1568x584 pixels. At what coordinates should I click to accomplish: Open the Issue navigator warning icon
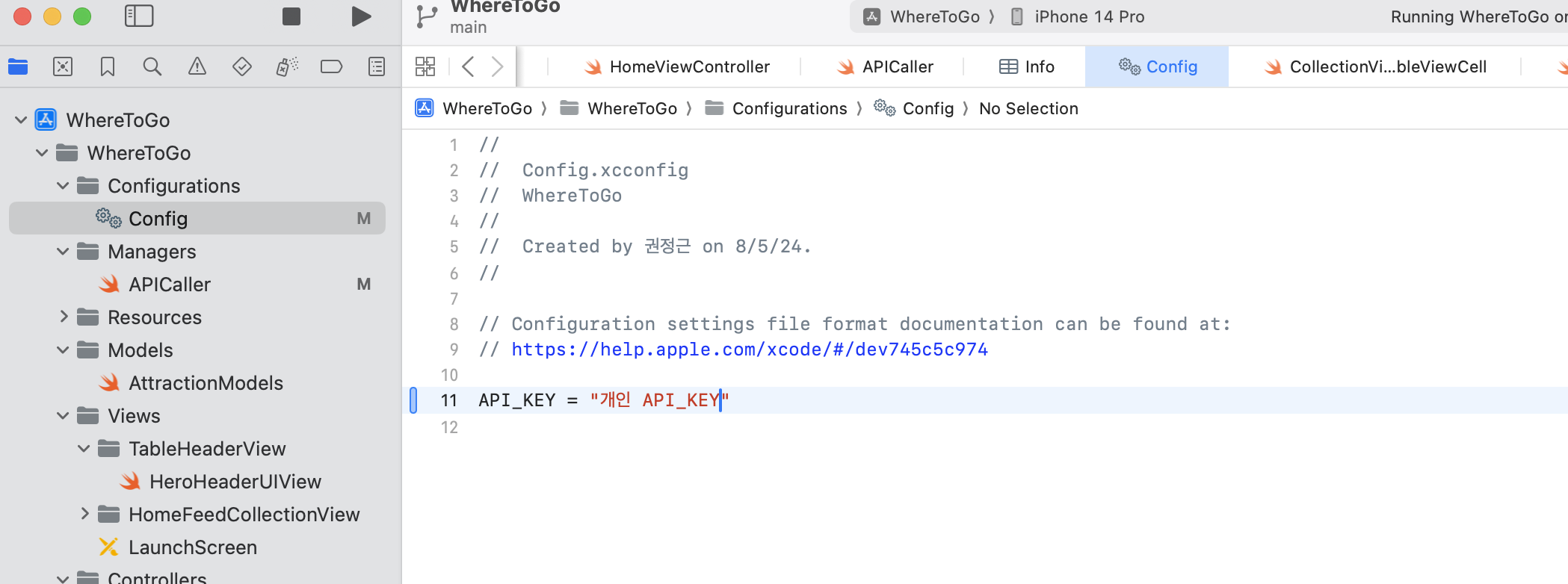[x=197, y=66]
